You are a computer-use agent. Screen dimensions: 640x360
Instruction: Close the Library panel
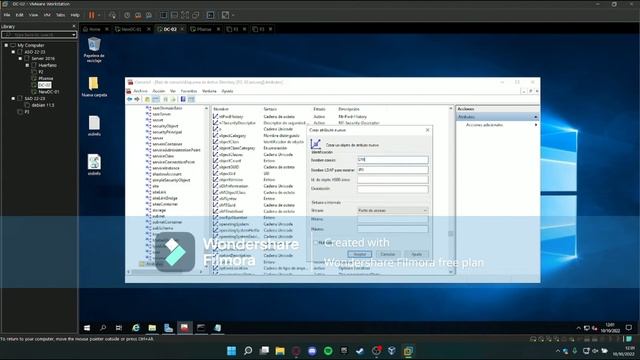click(74, 26)
